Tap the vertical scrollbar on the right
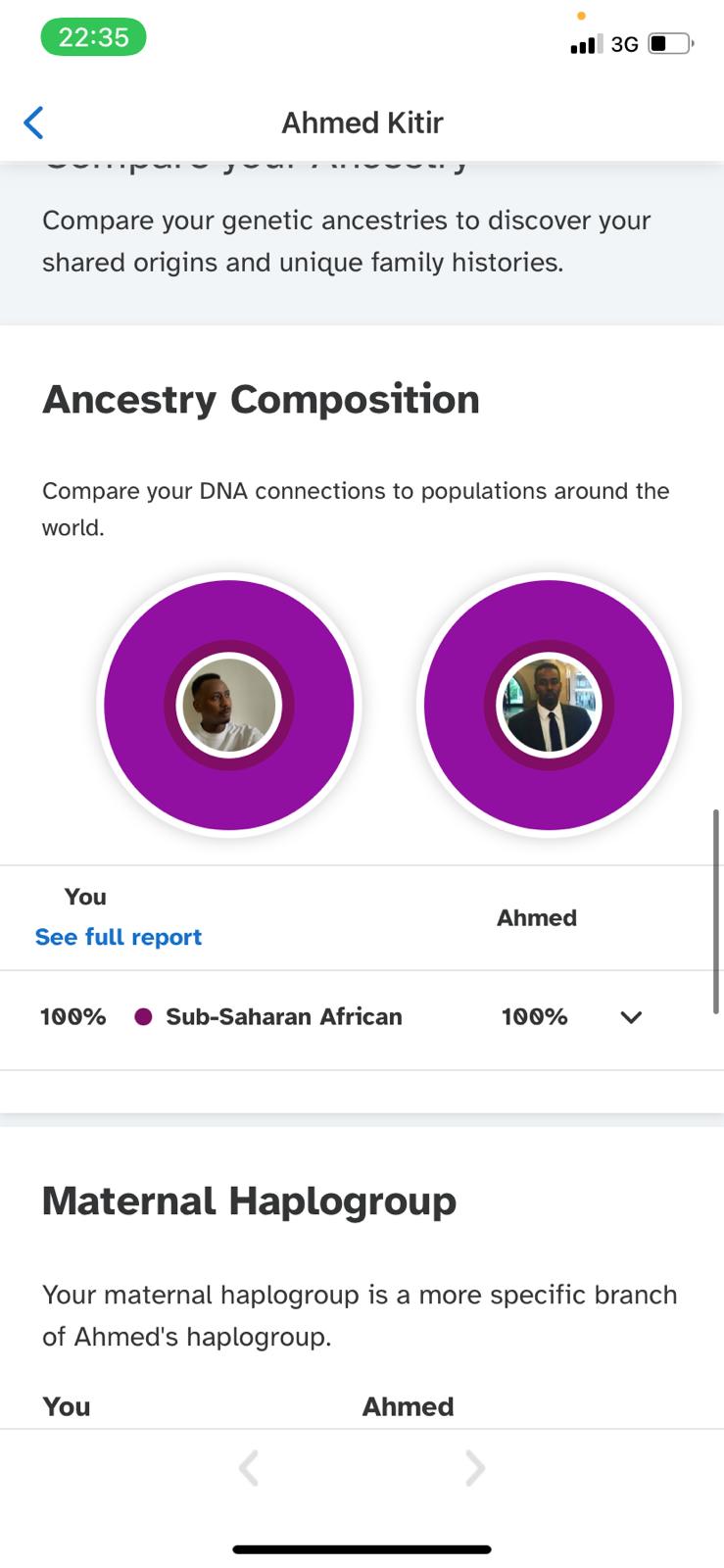Viewport: 724px width, 1568px height. (717, 911)
